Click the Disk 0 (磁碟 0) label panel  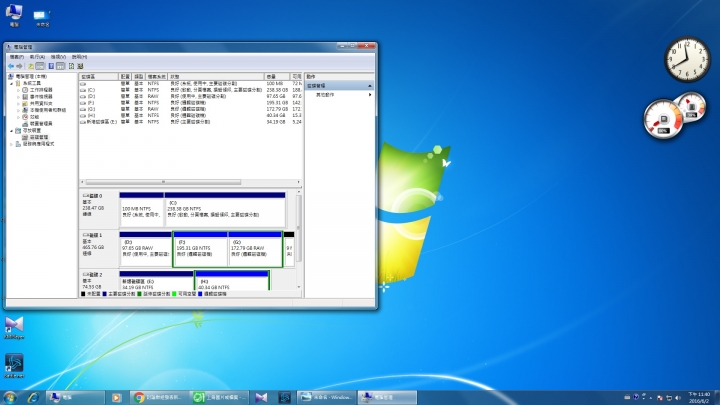click(99, 209)
